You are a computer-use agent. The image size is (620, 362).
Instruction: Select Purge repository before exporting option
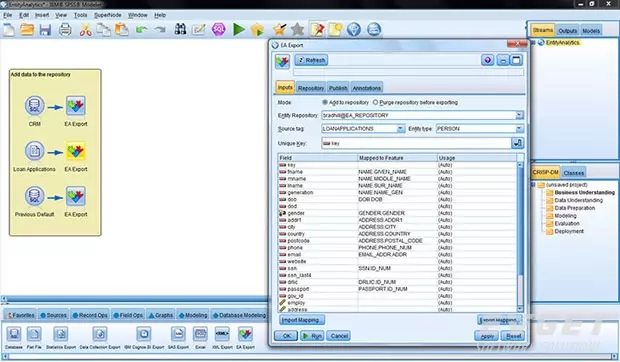coord(375,102)
